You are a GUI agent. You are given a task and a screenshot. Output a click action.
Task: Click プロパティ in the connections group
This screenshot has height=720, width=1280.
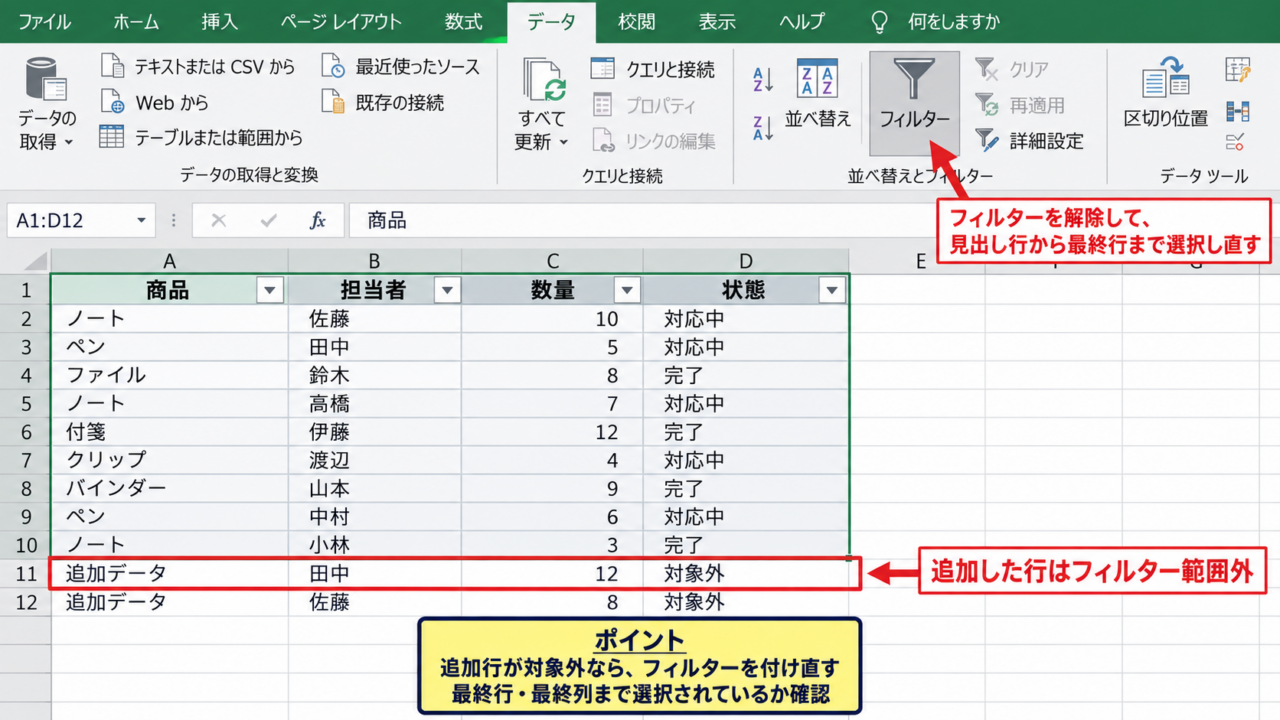[644, 105]
